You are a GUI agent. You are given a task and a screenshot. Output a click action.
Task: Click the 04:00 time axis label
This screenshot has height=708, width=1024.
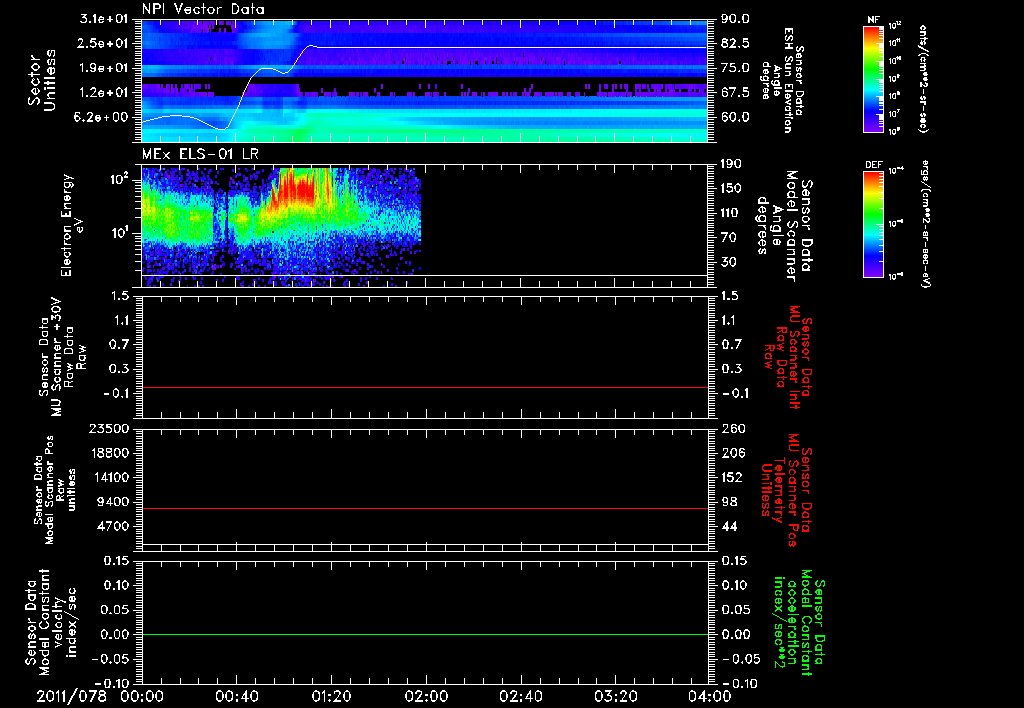[710, 696]
